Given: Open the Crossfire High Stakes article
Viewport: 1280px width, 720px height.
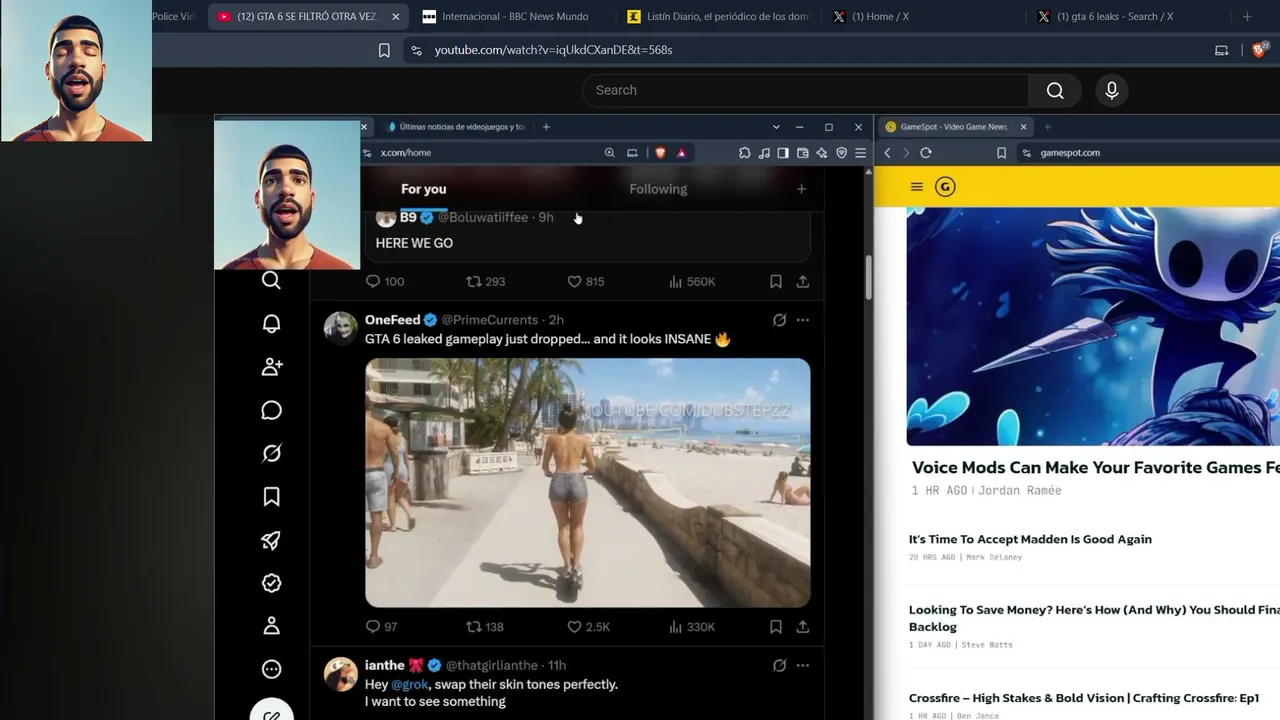Looking at the screenshot, I should point(1084,698).
